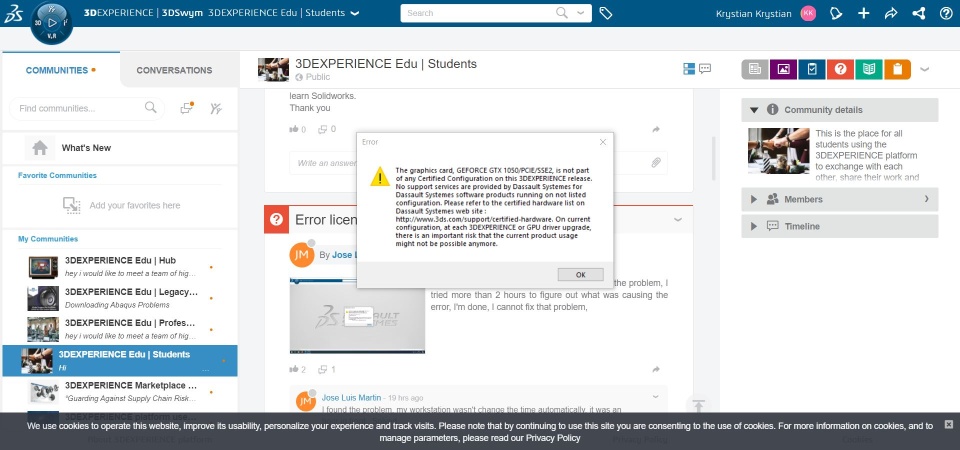Click the orange clipboard icon
The height and width of the screenshot is (450, 960).
898,69
